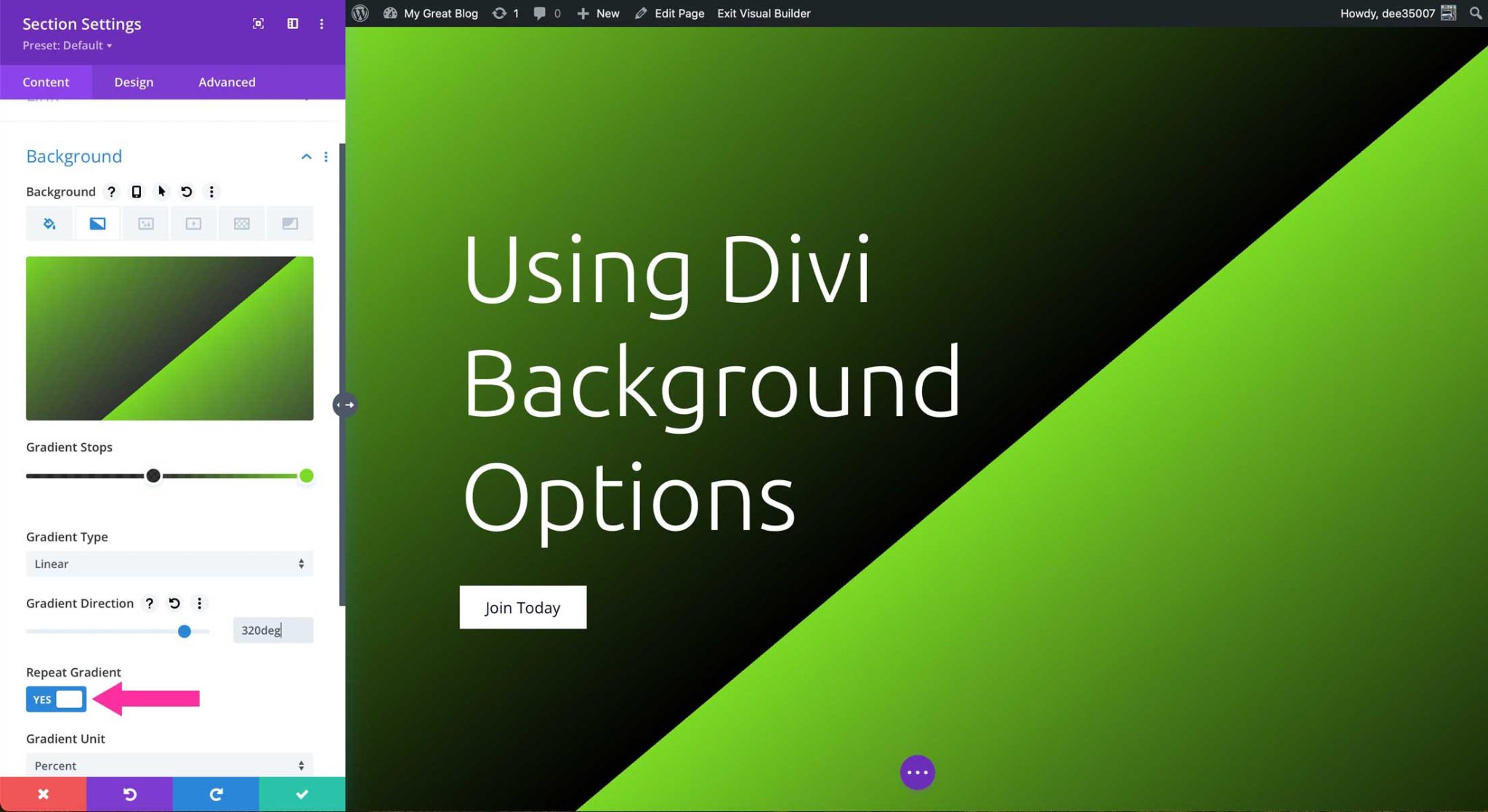Open the Advanced tab

point(226,81)
